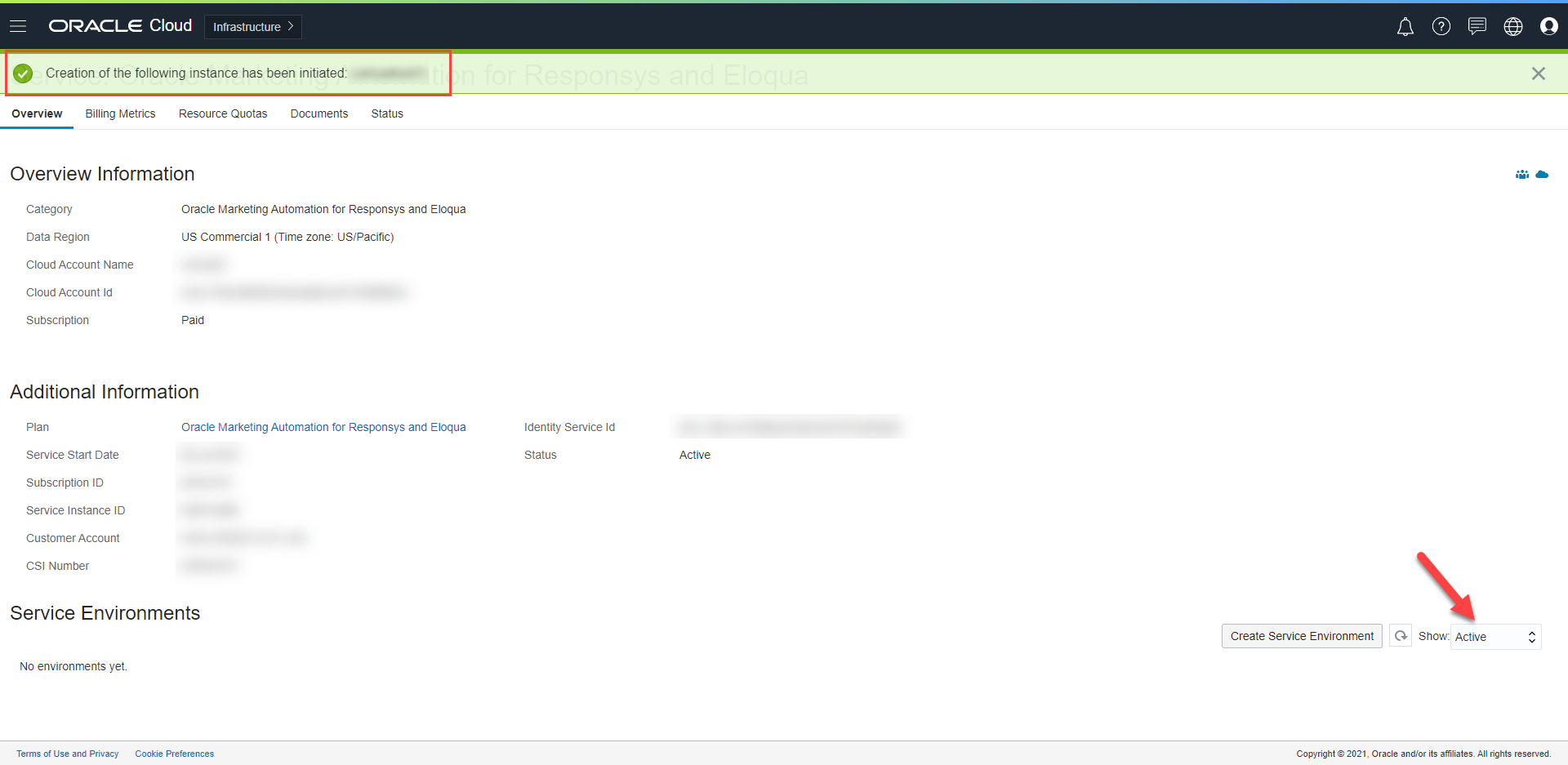This screenshot has height=765, width=1568.
Task: Open the help question mark icon
Action: (1441, 27)
